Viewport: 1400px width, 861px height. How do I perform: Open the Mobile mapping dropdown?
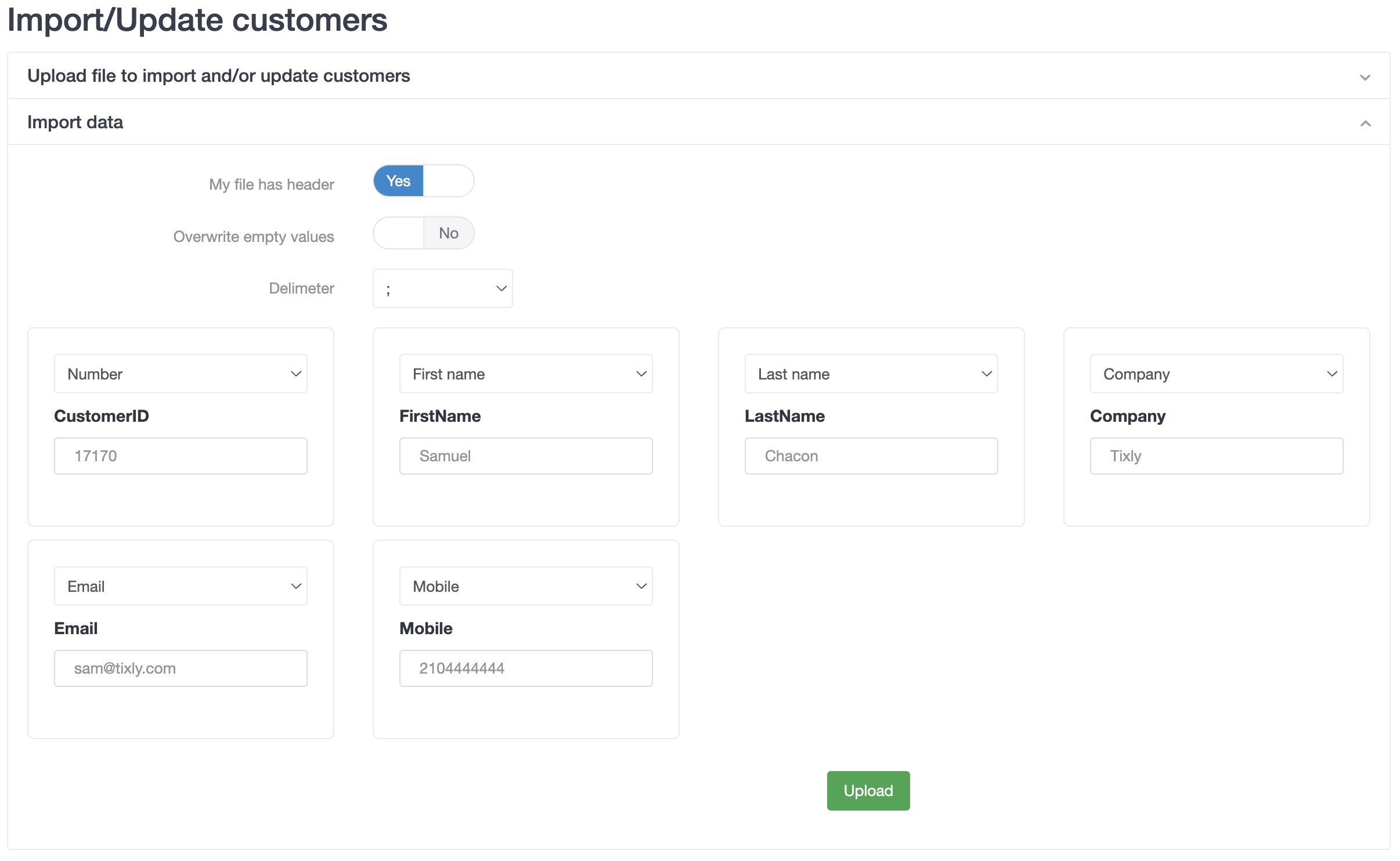[526, 587]
